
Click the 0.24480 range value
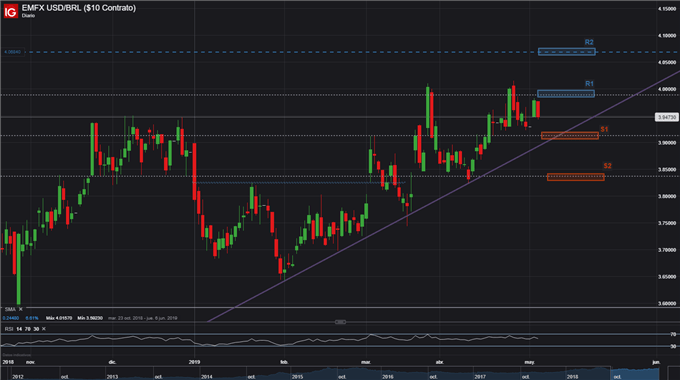(11, 318)
